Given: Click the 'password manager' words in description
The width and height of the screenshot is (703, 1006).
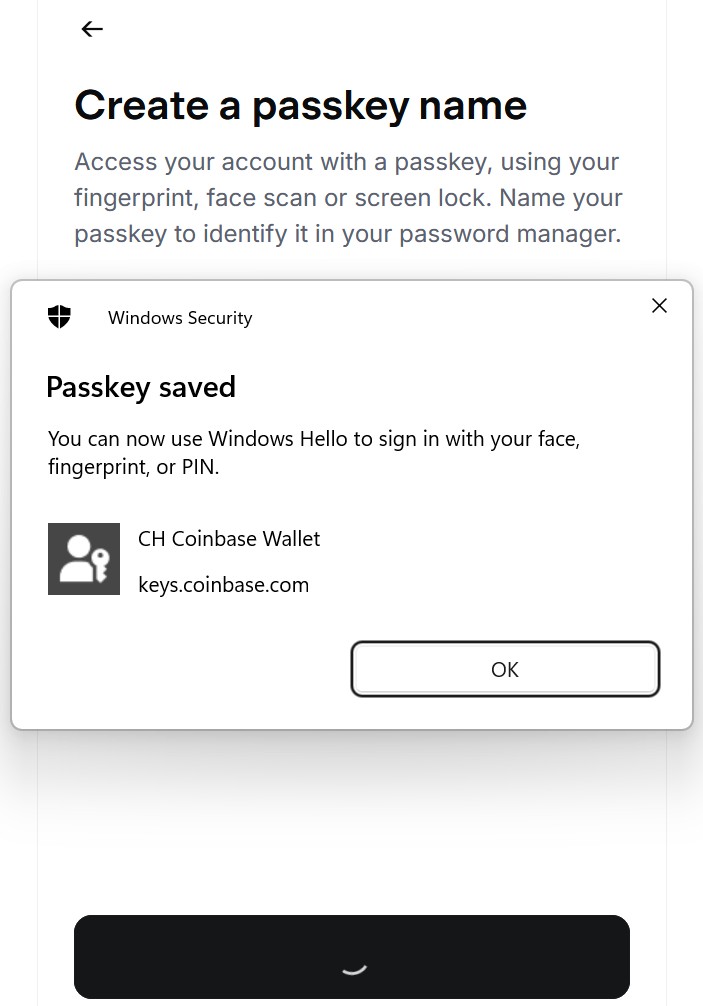Looking at the screenshot, I should point(510,234).
